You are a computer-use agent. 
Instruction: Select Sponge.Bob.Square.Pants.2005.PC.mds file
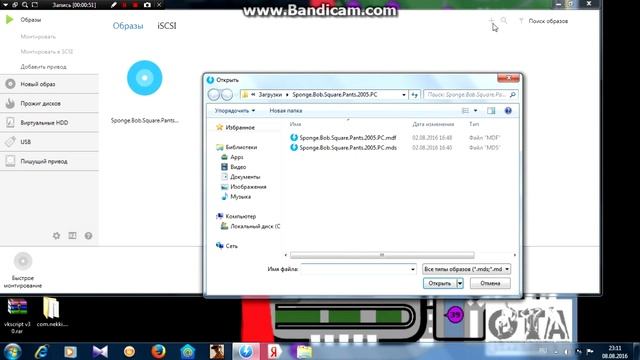point(343,148)
